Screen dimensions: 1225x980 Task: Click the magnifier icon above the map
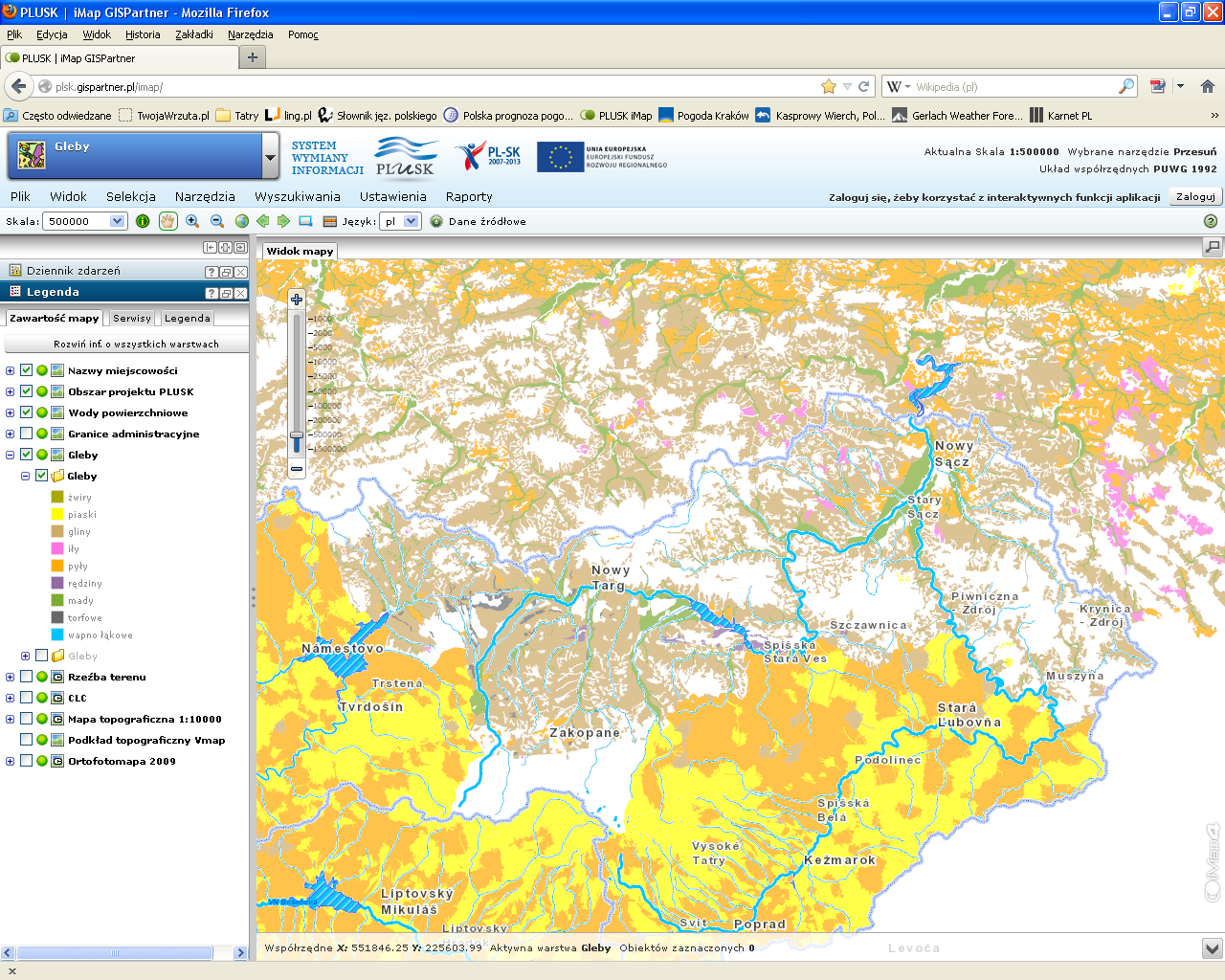pyautogui.click(x=1213, y=247)
